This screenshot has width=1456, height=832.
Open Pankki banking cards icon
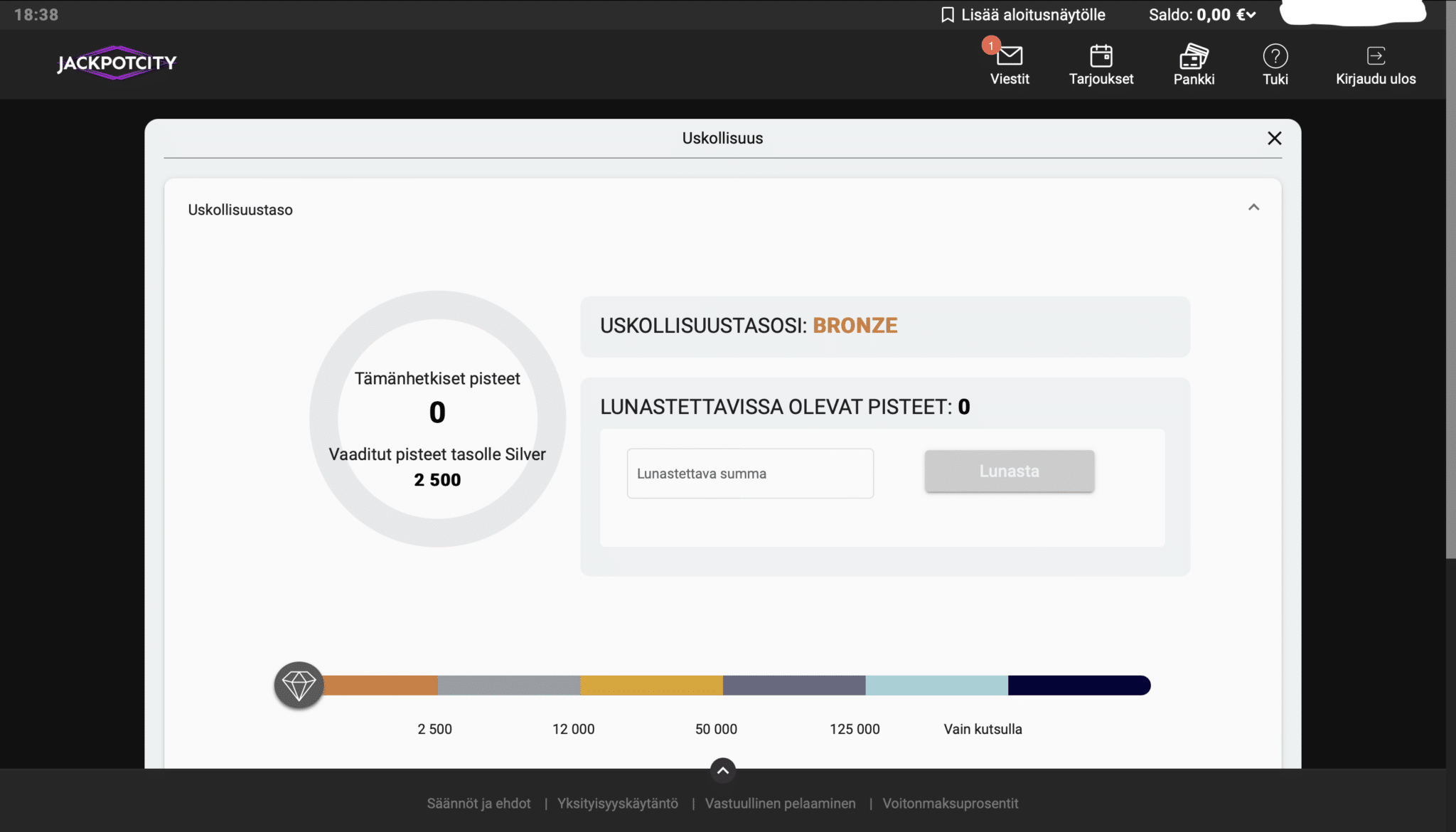[x=1194, y=55]
